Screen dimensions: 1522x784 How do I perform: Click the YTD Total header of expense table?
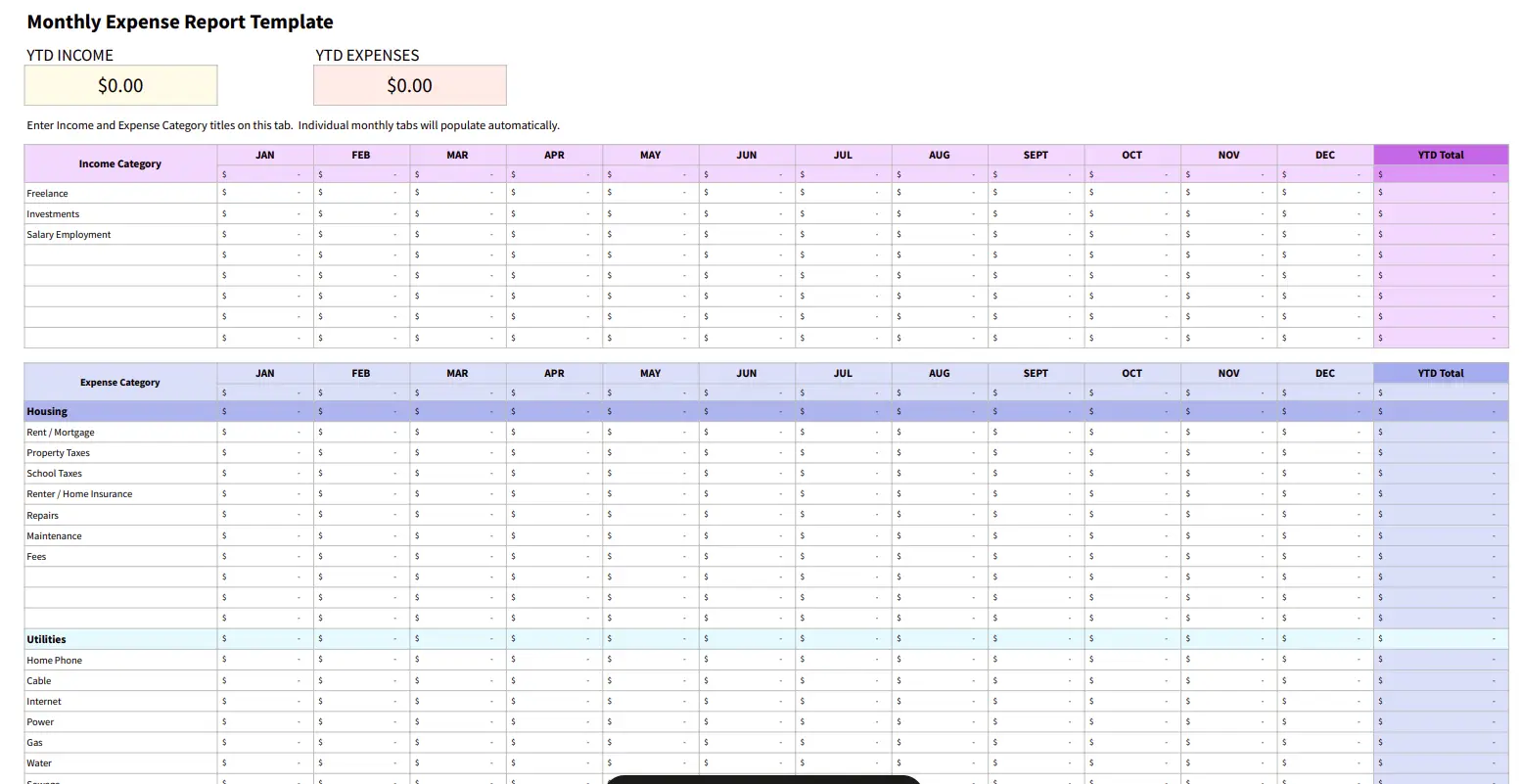coord(1441,373)
